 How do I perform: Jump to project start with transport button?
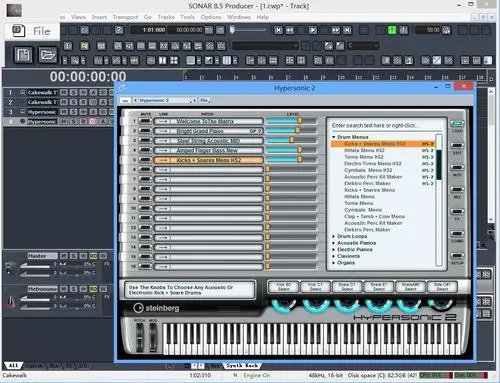pyautogui.click(x=278, y=30)
